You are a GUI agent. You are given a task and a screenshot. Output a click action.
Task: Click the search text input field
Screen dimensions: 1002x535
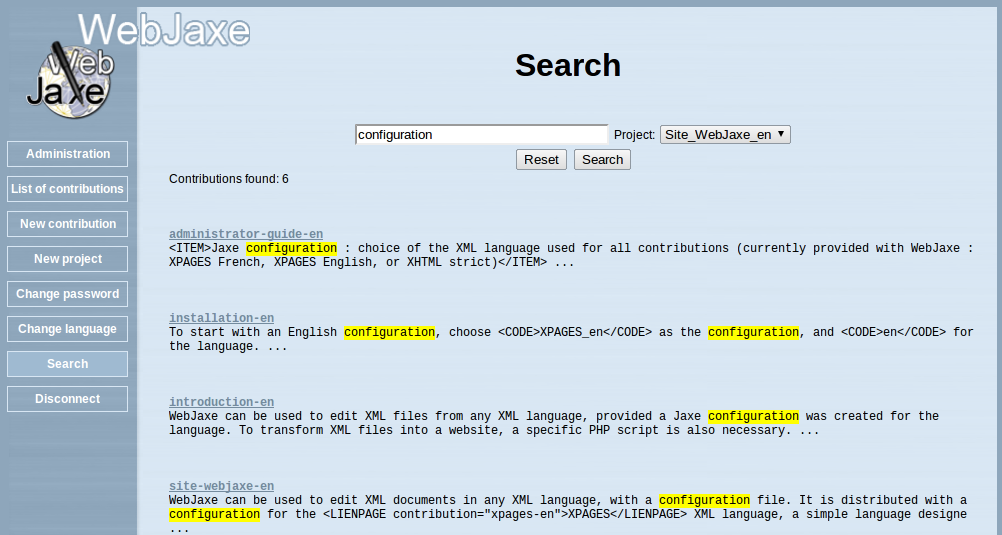481,134
